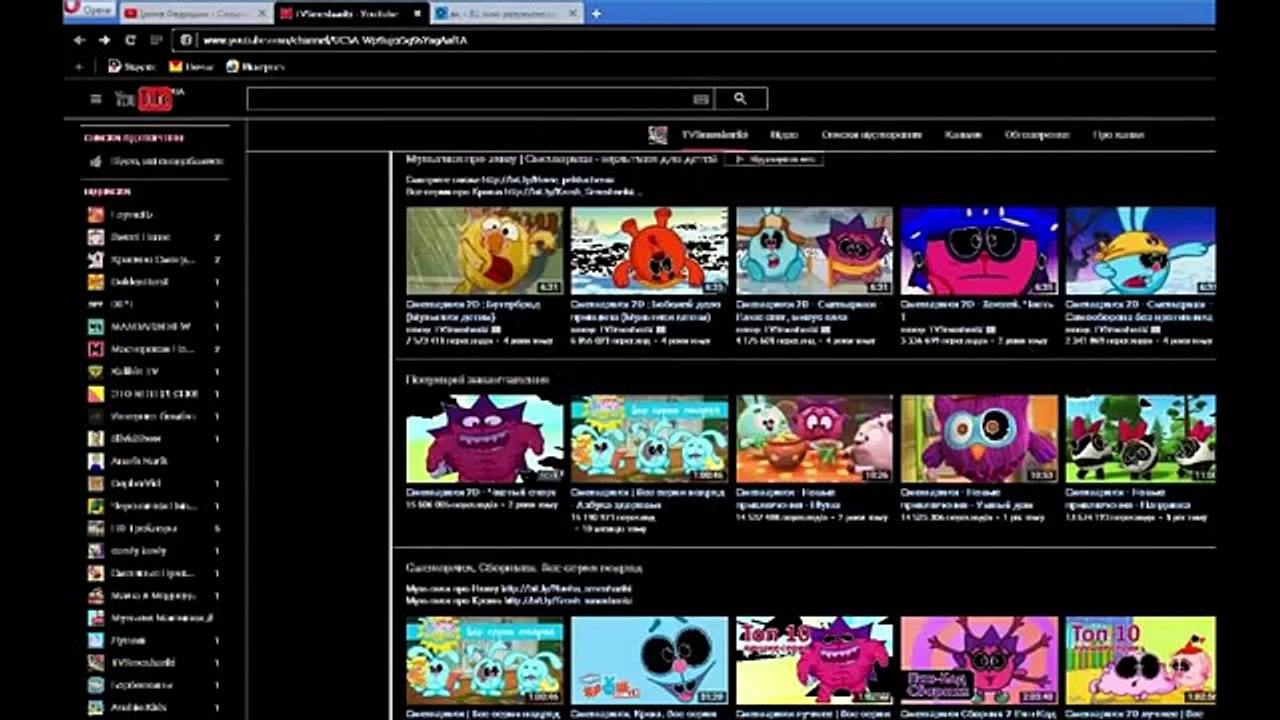Open the Yandex bookmark
The width and height of the screenshot is (1280, 720).
132,67
